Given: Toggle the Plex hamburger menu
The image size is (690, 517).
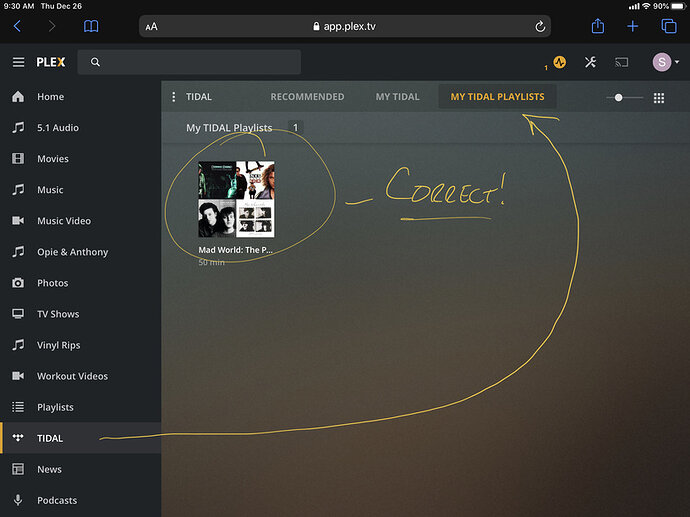Looking at the screenshot, I should click(18, 62).
